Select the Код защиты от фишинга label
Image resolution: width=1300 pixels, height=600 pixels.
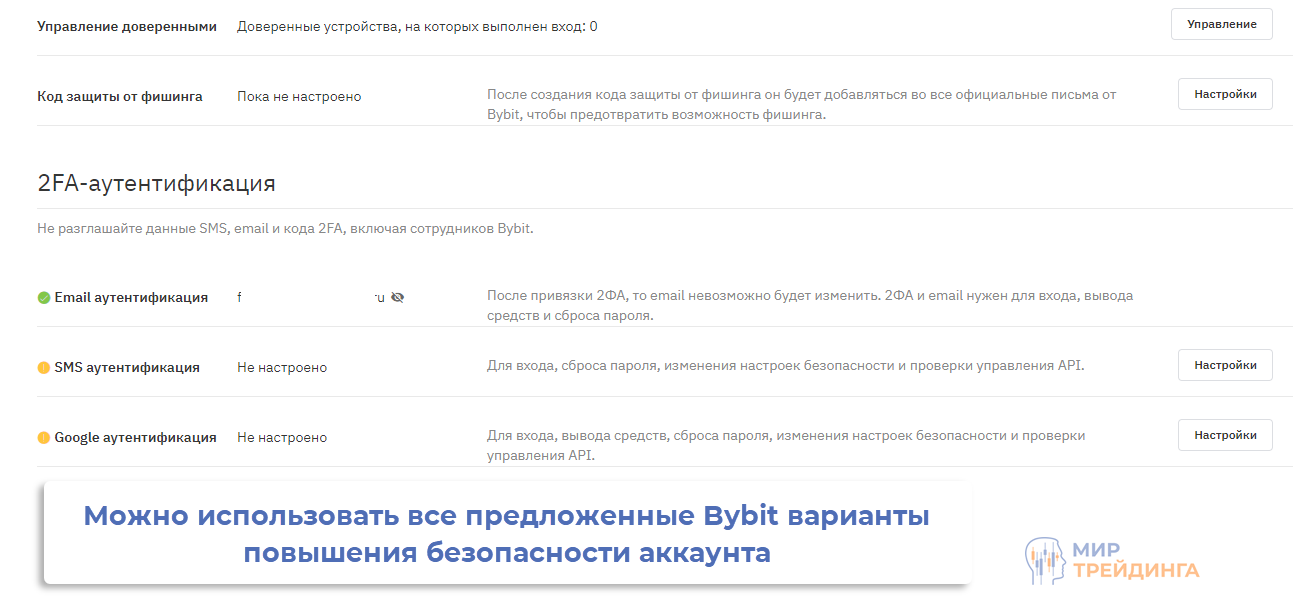coord(120,97)
